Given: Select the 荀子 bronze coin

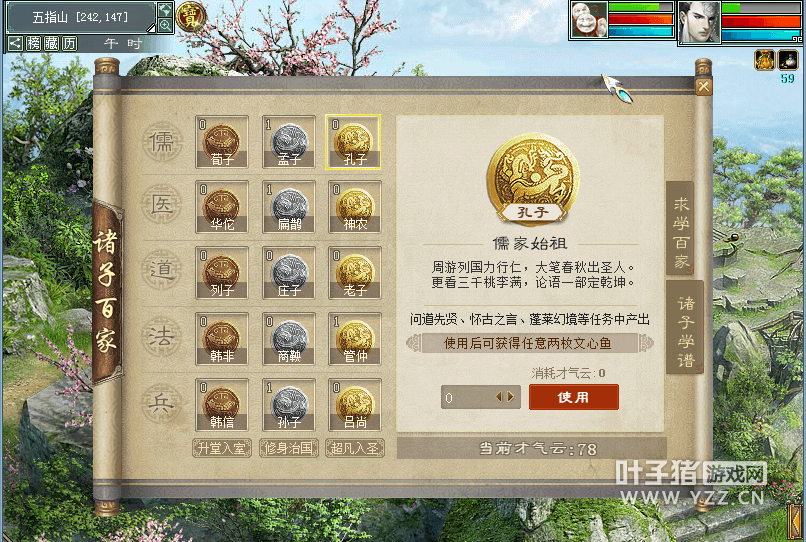Looking at the screenshot, I should [x=222, y=142].
